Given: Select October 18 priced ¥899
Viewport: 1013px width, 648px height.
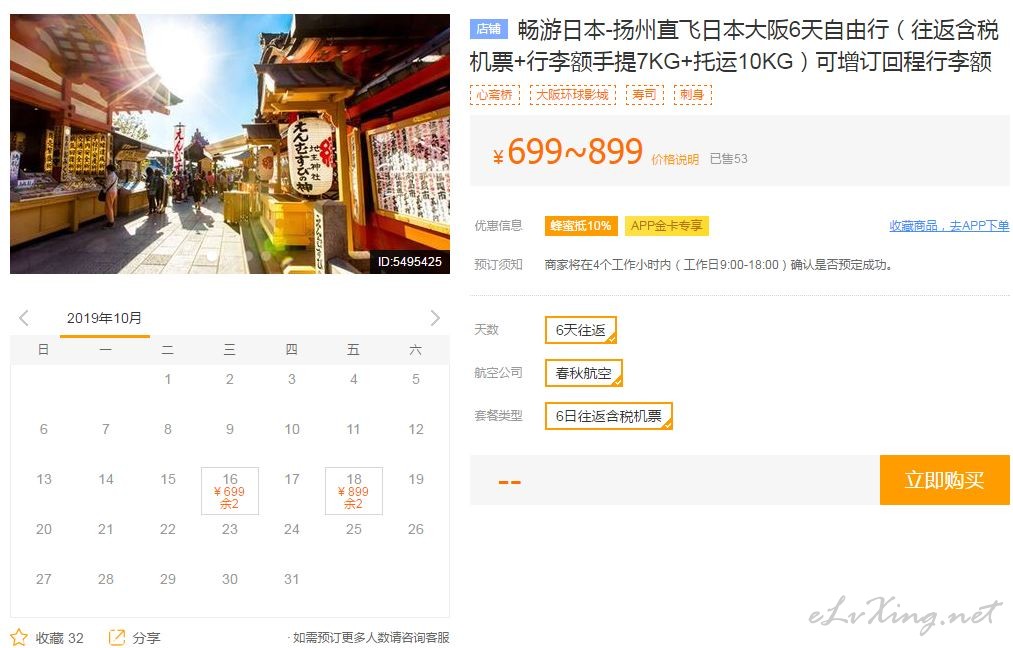Looking at the screenshot, I should 354,491.
